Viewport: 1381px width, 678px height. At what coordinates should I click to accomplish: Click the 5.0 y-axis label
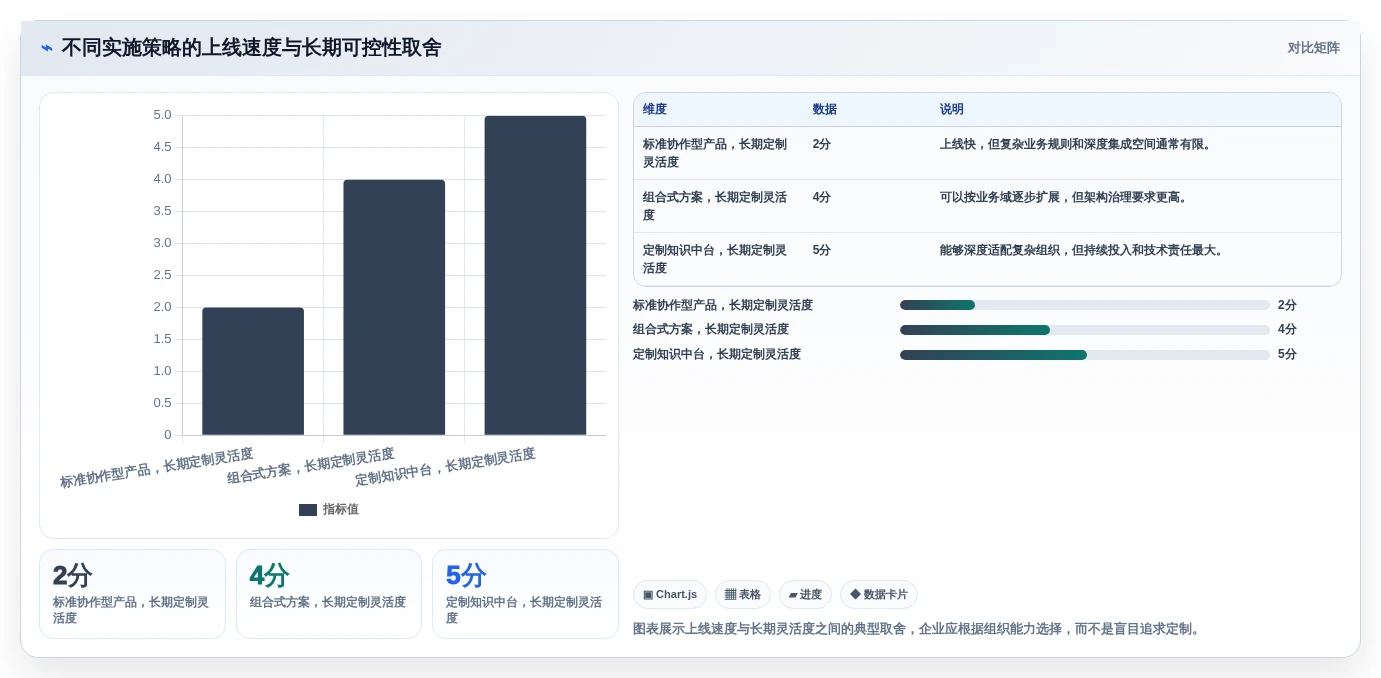[x=162, y=115]
